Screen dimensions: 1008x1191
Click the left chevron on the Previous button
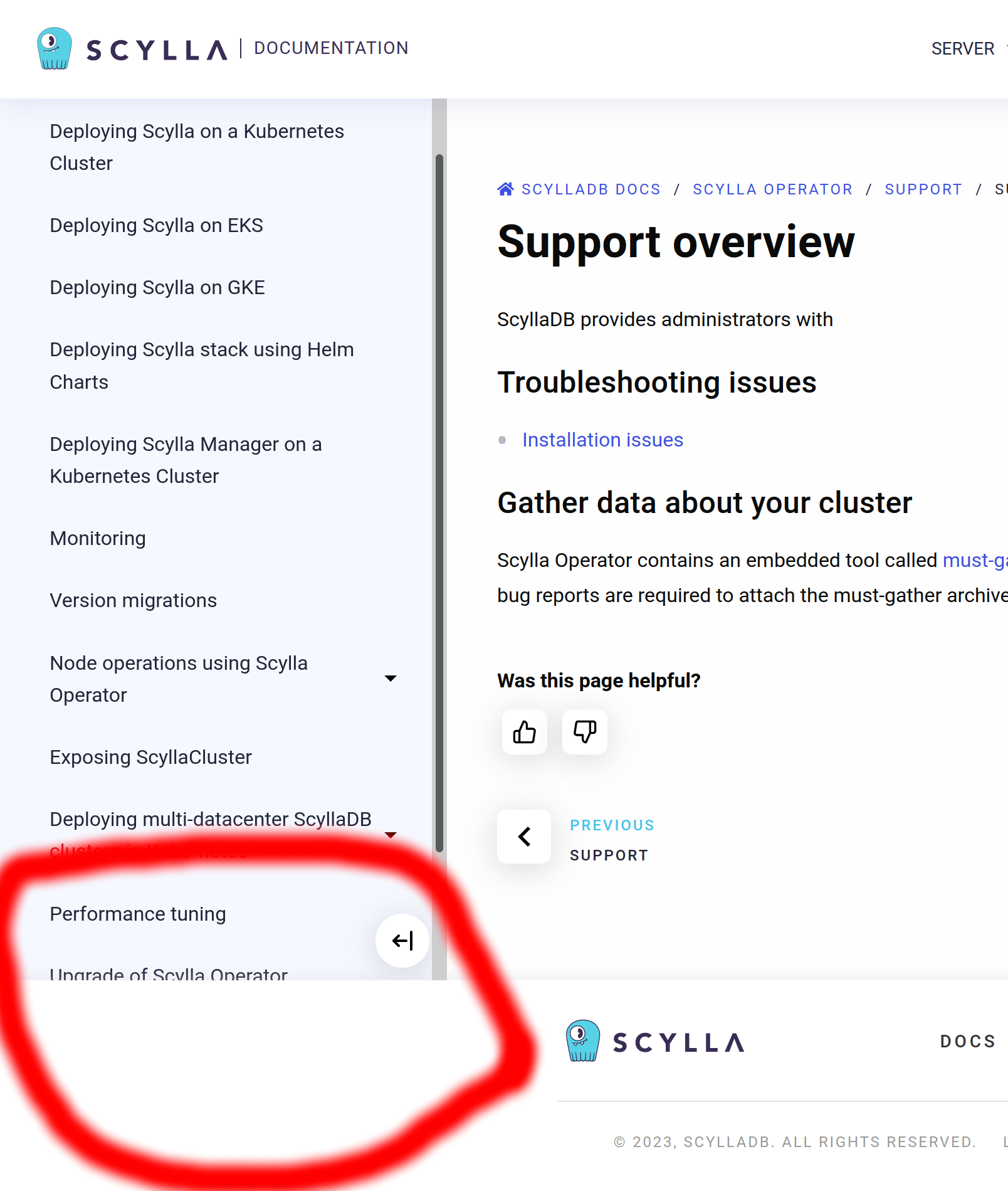pyautogui.click(x=524, y=837)
